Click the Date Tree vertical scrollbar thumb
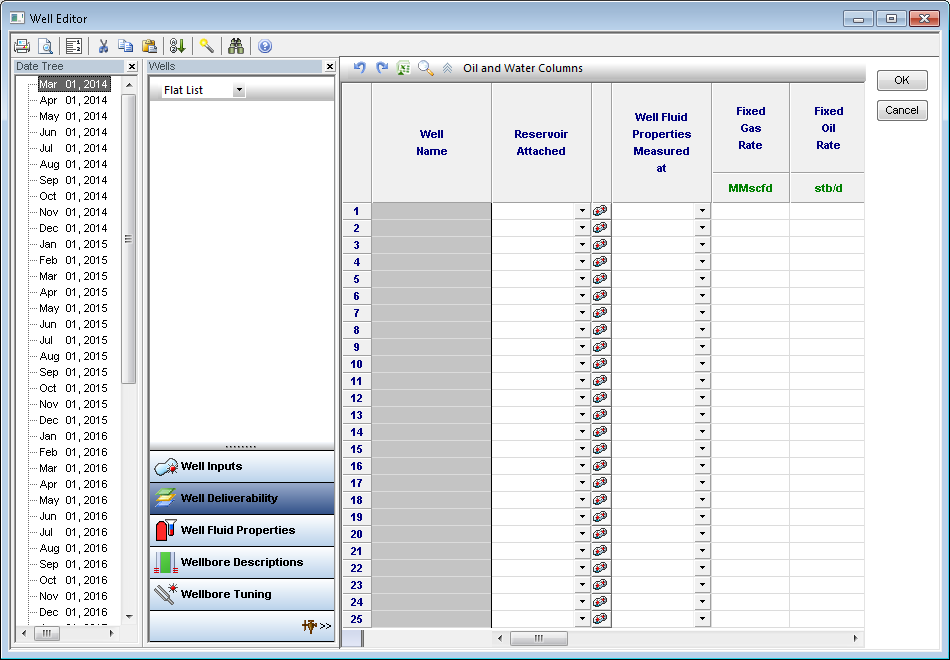The width and height of the screenshot is (950, 660). click(128, 239)
